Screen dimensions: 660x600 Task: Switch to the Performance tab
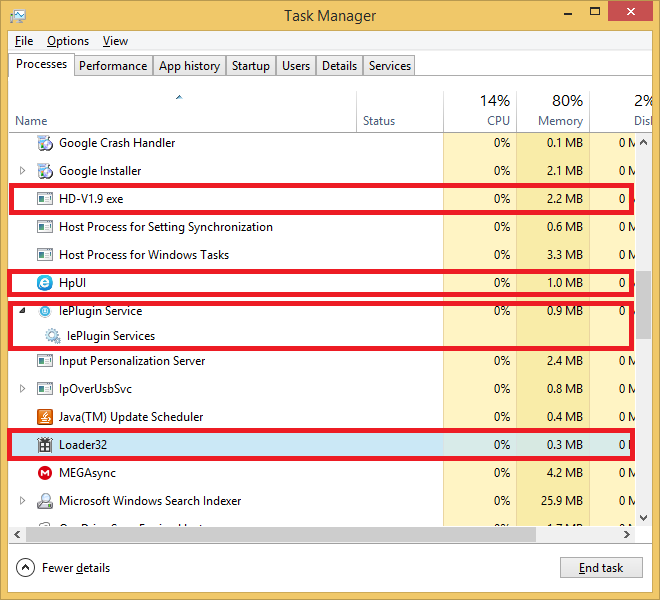(x=113, y=66)
